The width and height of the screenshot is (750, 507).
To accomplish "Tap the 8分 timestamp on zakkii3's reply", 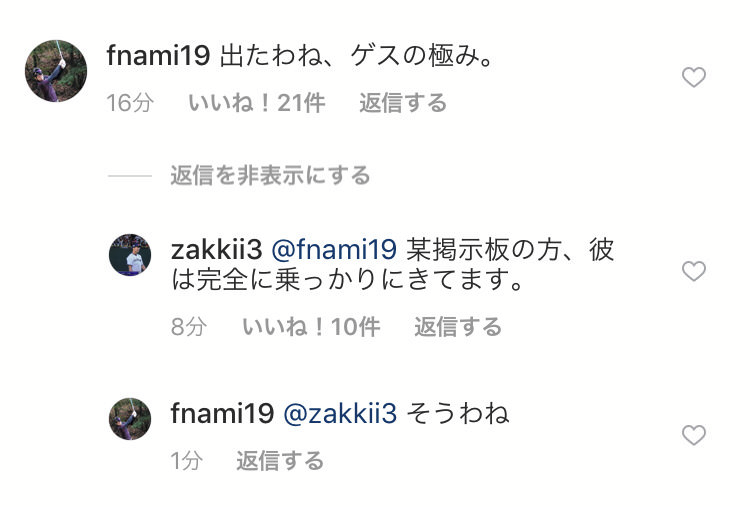I will coord(189,327).
